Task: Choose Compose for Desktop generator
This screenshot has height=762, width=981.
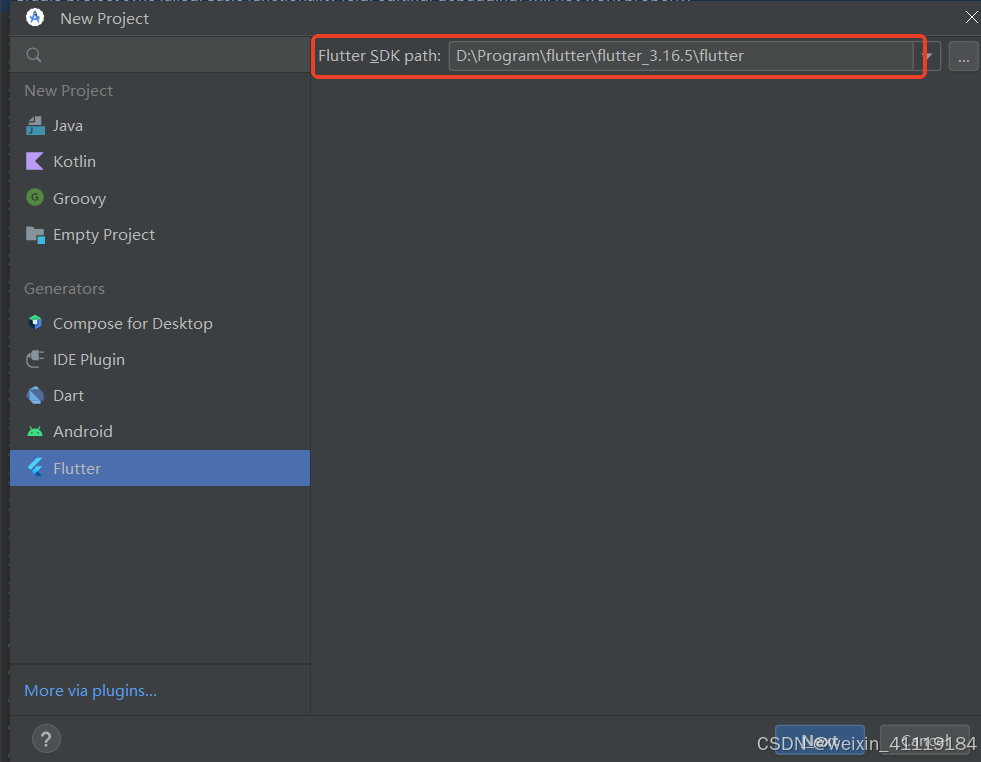Action: tap(160, 323)
